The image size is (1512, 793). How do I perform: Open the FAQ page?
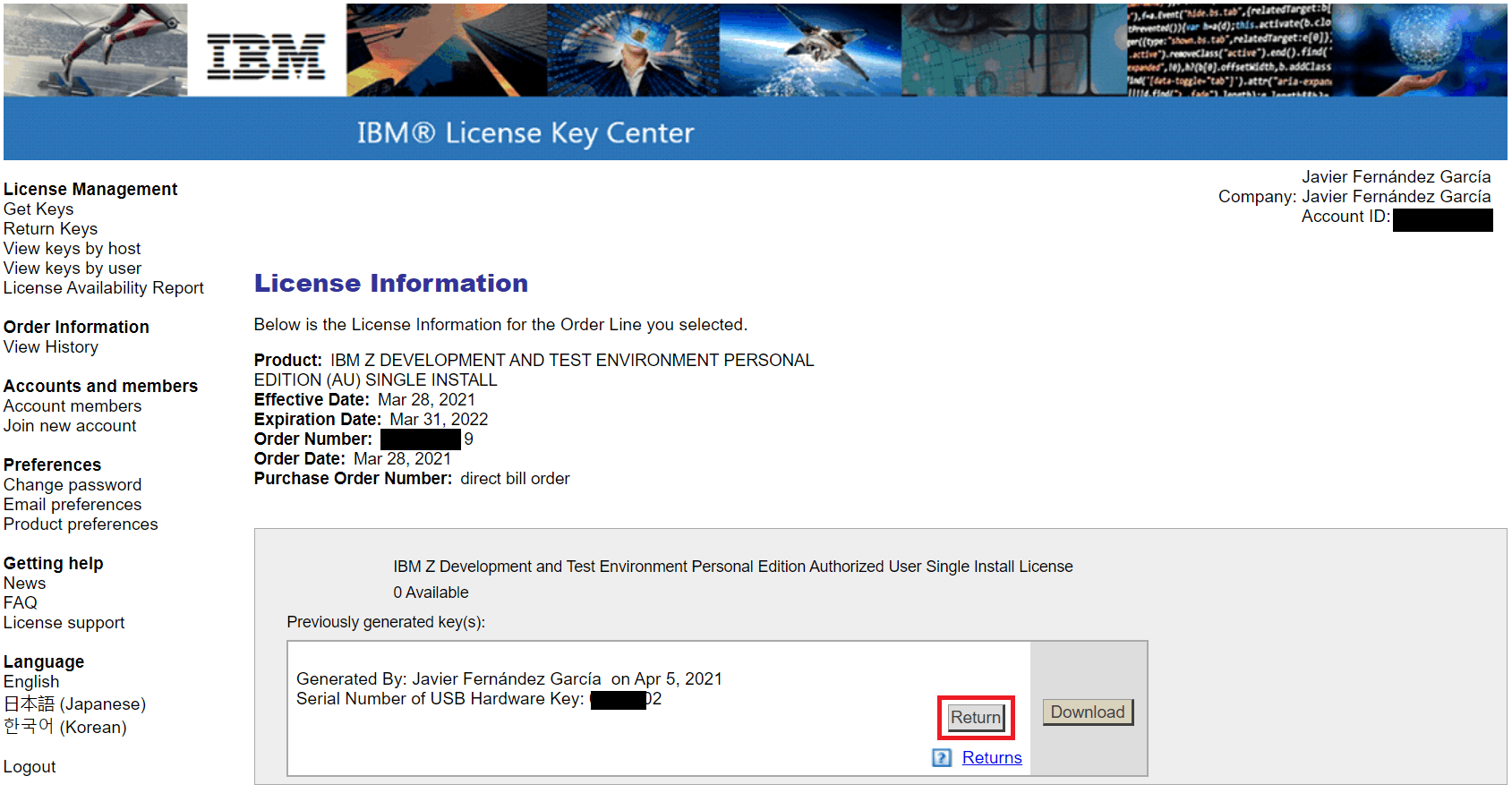20,603
